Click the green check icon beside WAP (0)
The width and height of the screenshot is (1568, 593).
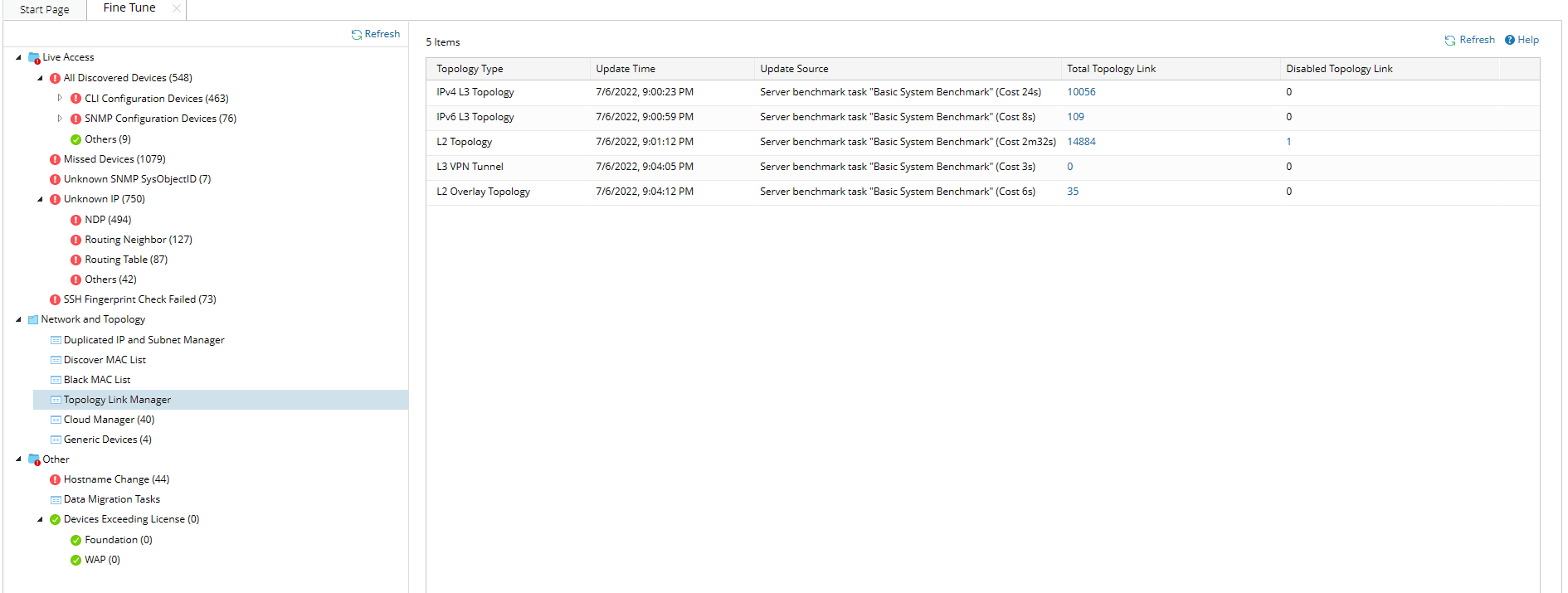[75, 560]
